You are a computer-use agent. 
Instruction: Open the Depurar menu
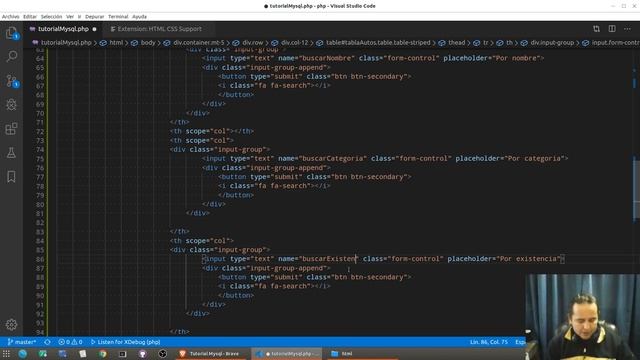coord(95,17)
